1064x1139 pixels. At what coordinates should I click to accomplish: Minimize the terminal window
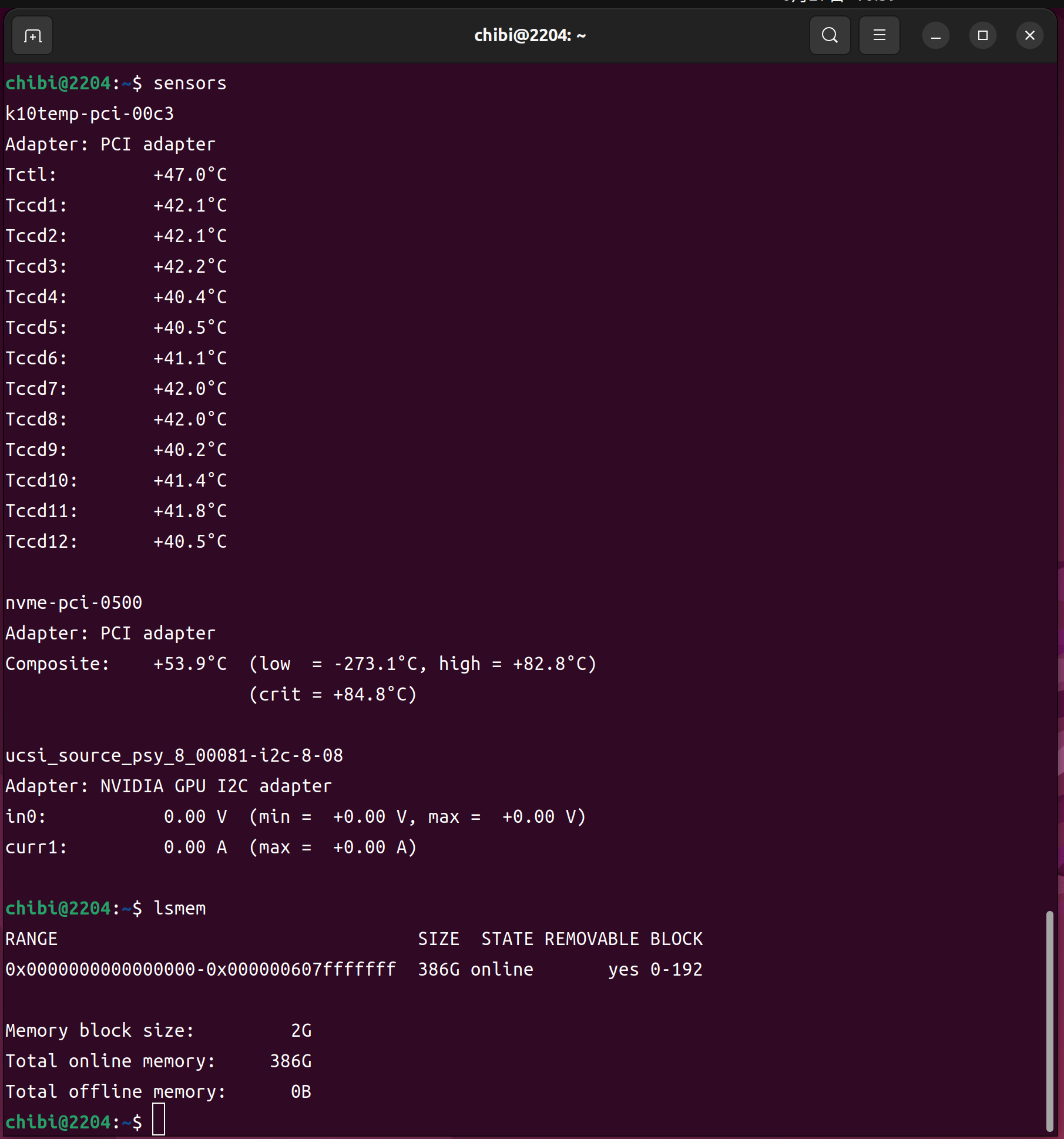click(x=935, y=36)
